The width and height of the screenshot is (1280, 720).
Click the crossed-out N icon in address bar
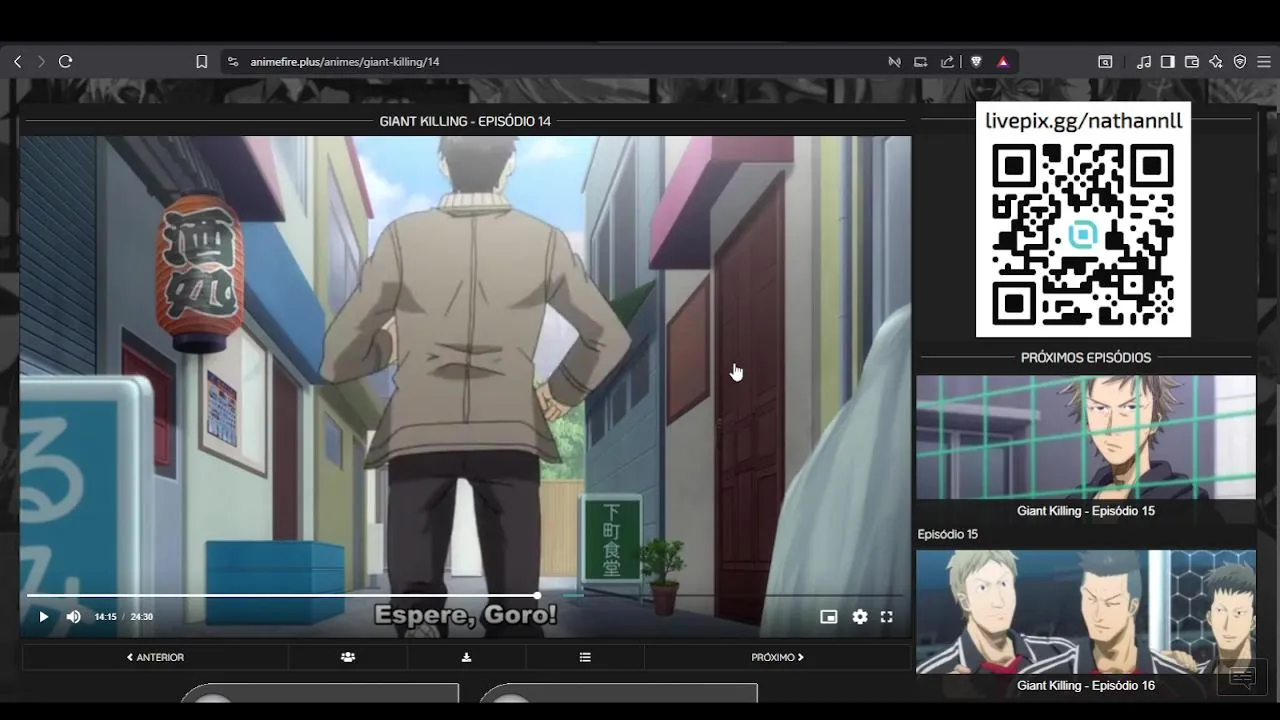(894, 62)
